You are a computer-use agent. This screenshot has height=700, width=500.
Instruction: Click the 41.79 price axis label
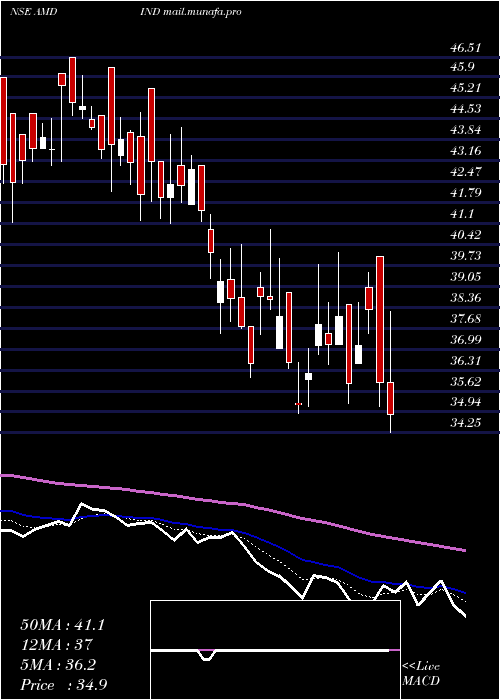(x=465, y=193)
